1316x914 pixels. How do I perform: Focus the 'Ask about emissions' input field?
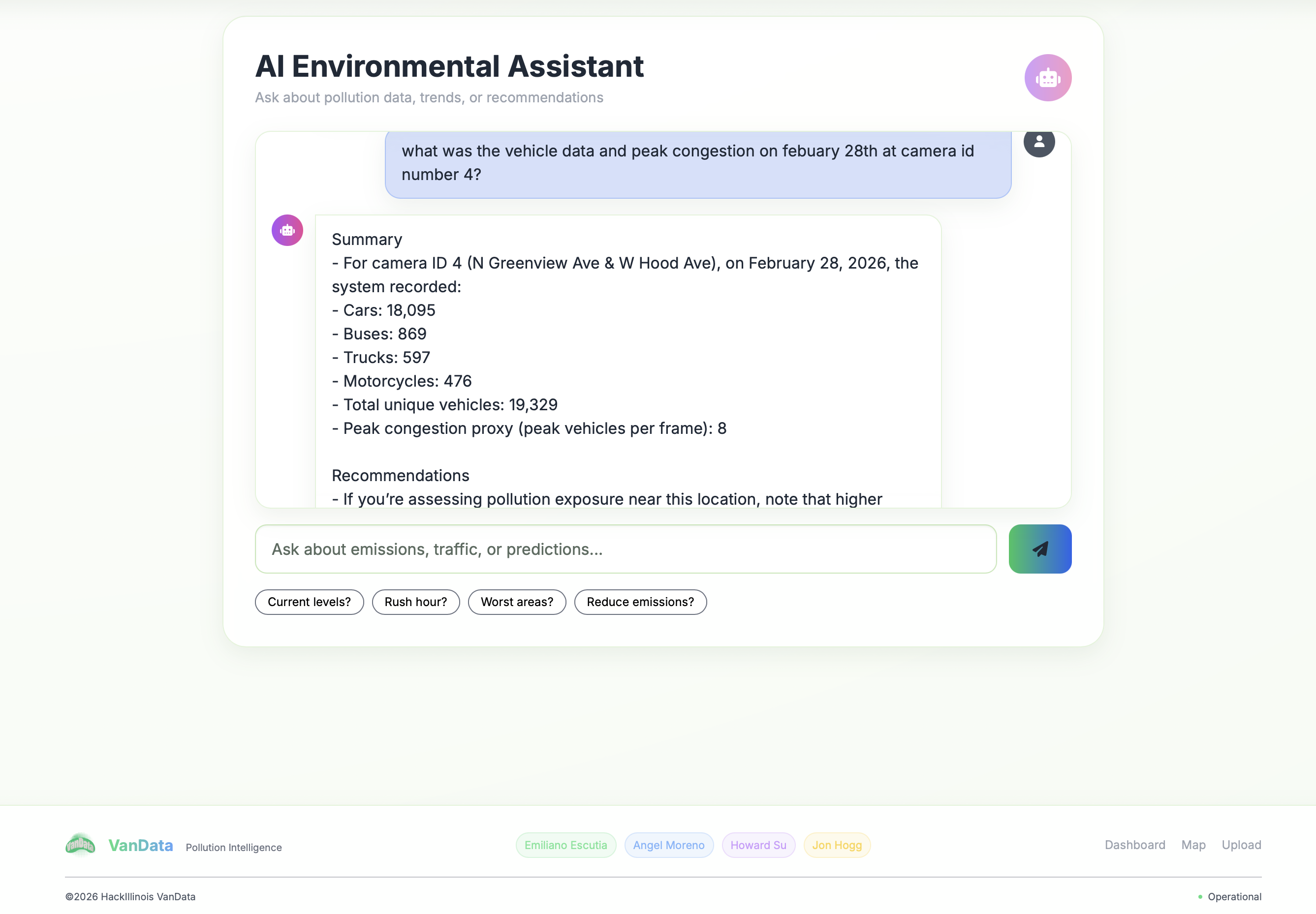(x=625, y=548)
